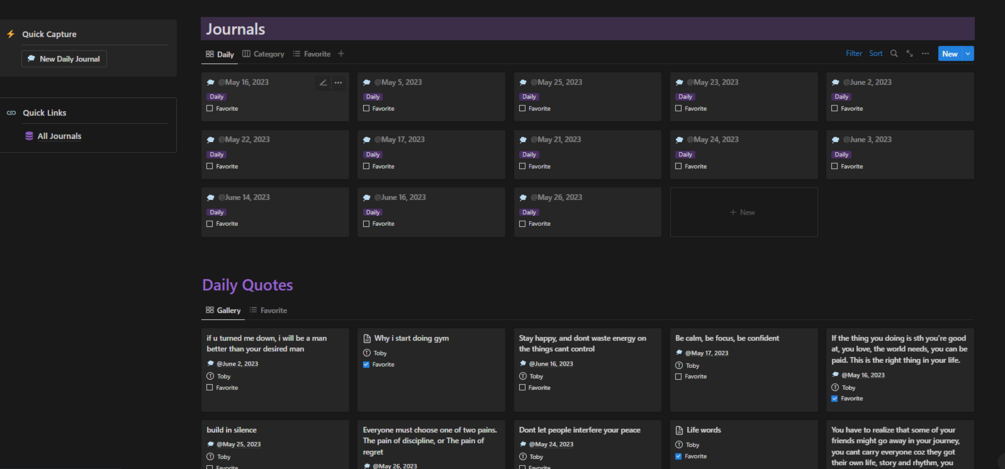Screen dimensions: 1005x469
Task: Click the chat icon on May 5, 2023 card
Action: (x=367, y=83)
